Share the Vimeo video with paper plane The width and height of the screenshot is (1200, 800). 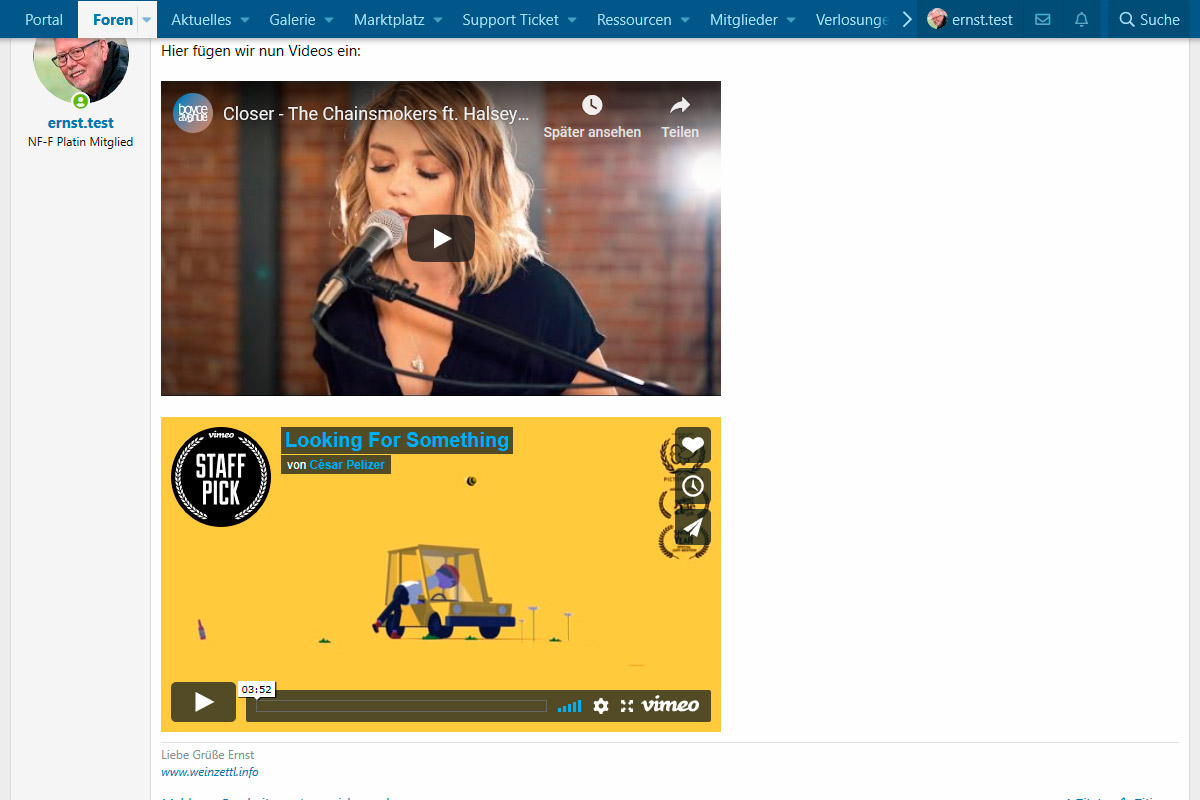[x=693, y=528]
